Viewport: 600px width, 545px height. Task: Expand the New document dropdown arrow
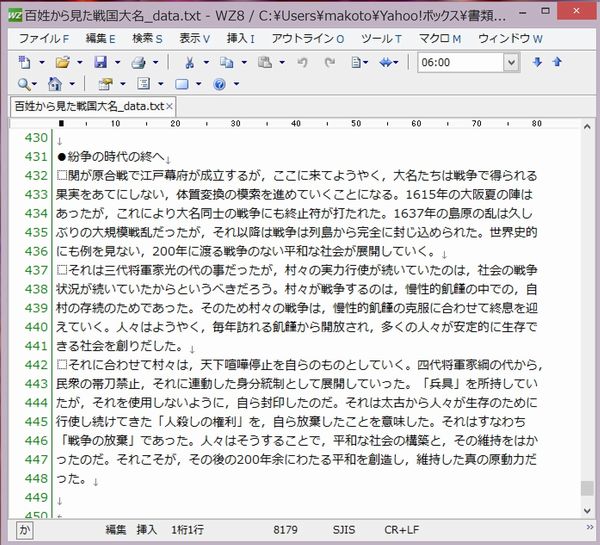pos(42,62)
